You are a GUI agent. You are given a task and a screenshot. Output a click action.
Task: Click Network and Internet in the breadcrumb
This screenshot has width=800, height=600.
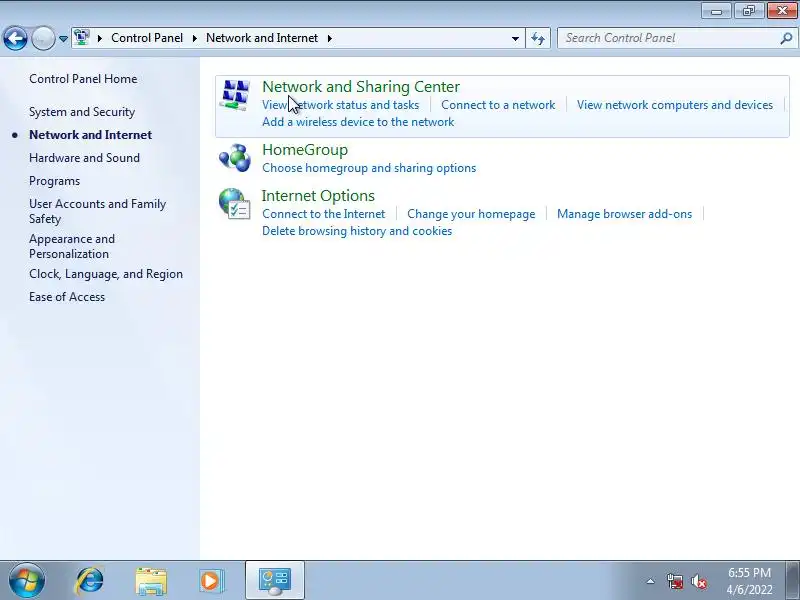click(x=262, y=38)
